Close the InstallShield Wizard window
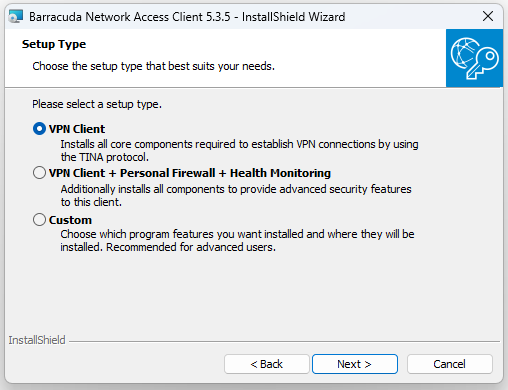This screenshot has height=390, width=508. [x=488, y=16]
